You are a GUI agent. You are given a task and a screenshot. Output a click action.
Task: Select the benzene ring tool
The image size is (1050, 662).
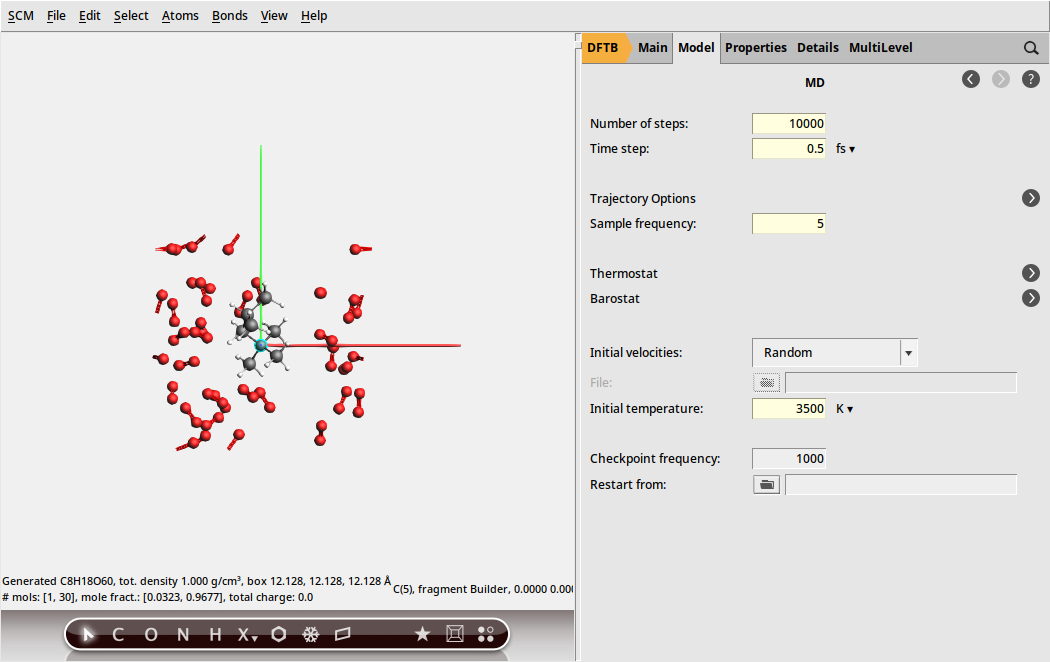coord(277,634)
